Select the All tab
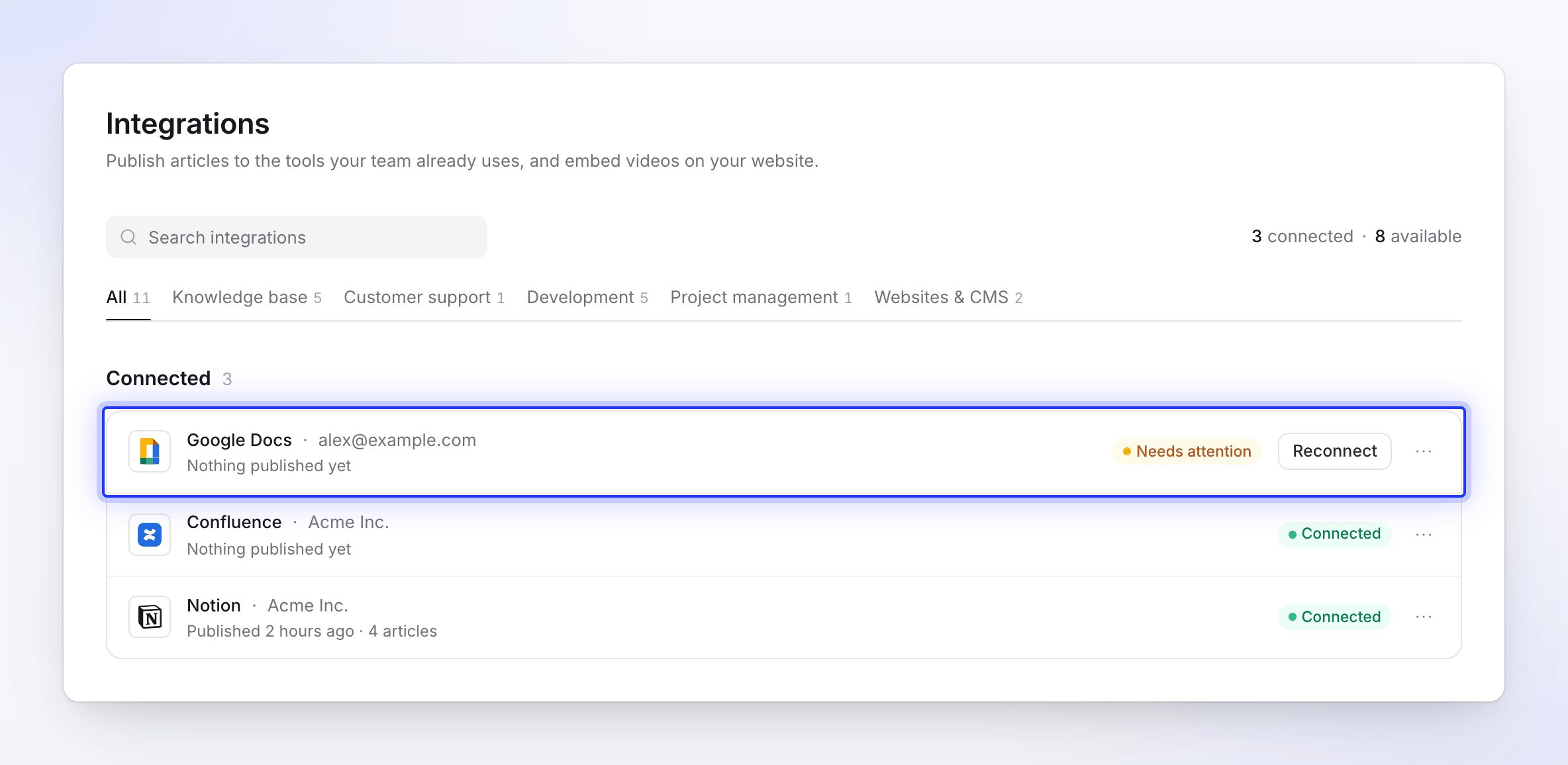The image size is (1568, 765). pyautogui.click(x=128, y=298)
